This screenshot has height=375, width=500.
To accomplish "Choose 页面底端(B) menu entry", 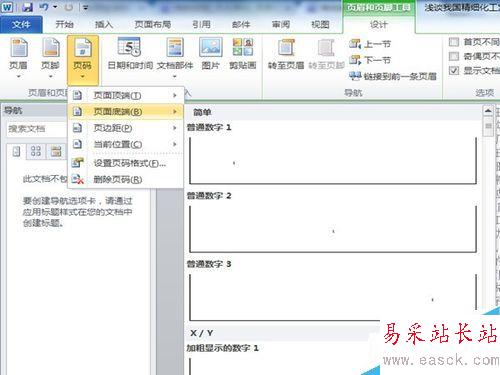I will [125, 112].
